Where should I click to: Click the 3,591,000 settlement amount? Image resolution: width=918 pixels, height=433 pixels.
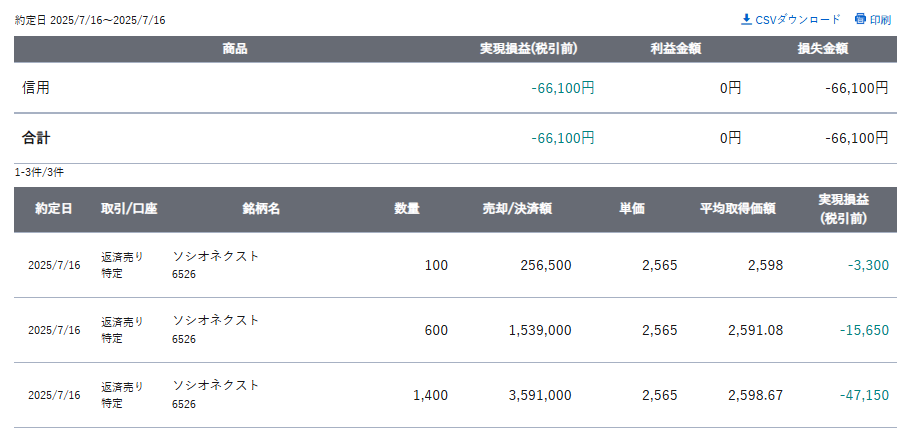540,396
